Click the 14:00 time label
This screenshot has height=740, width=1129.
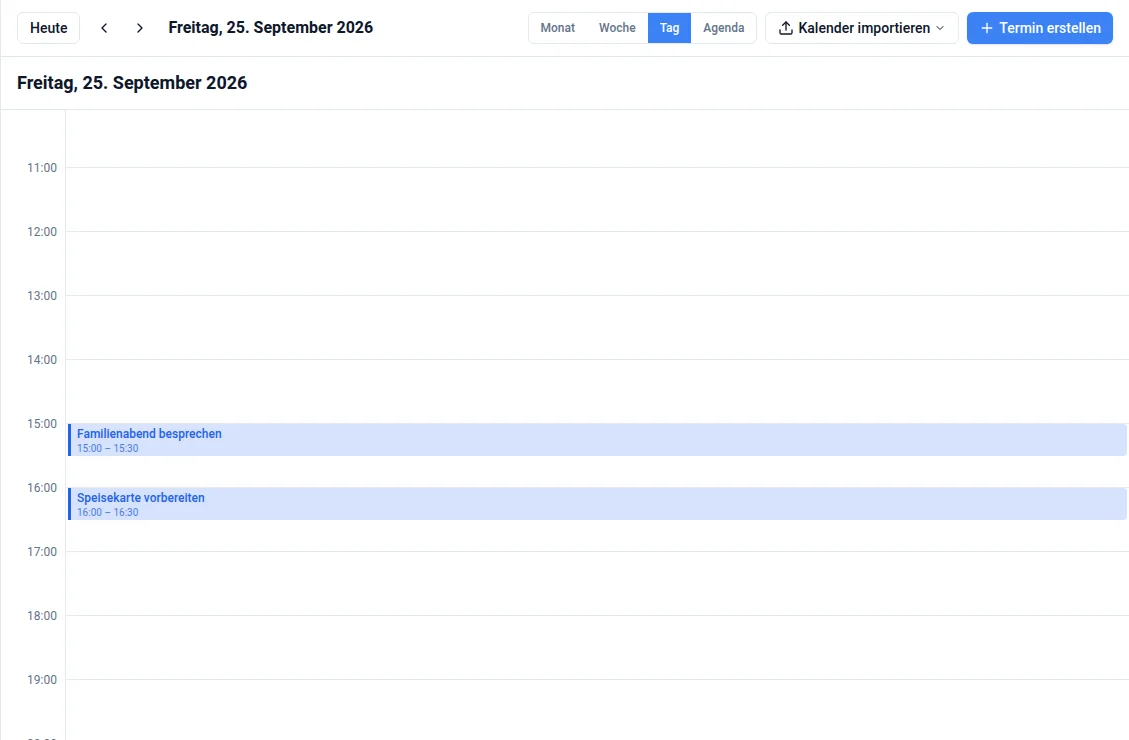(x=42, y=360)
